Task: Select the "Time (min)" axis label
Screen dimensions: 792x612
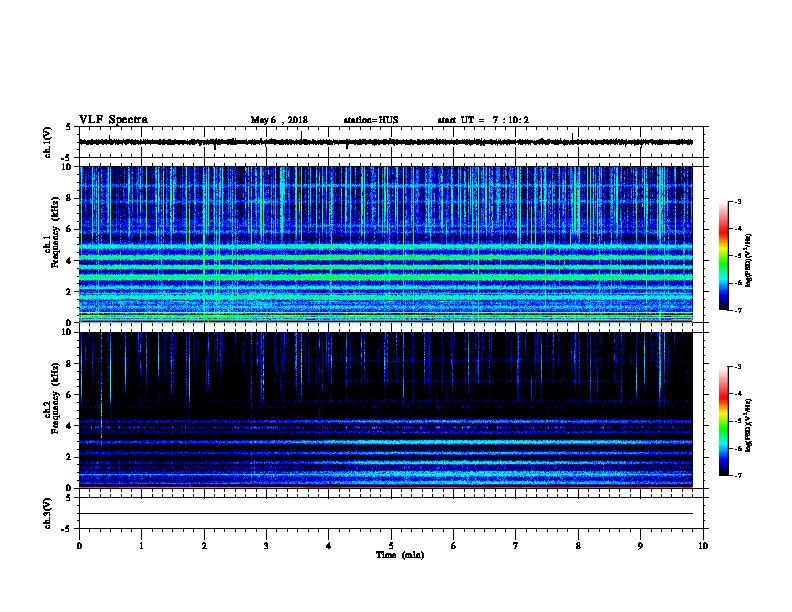Action: 400,555
